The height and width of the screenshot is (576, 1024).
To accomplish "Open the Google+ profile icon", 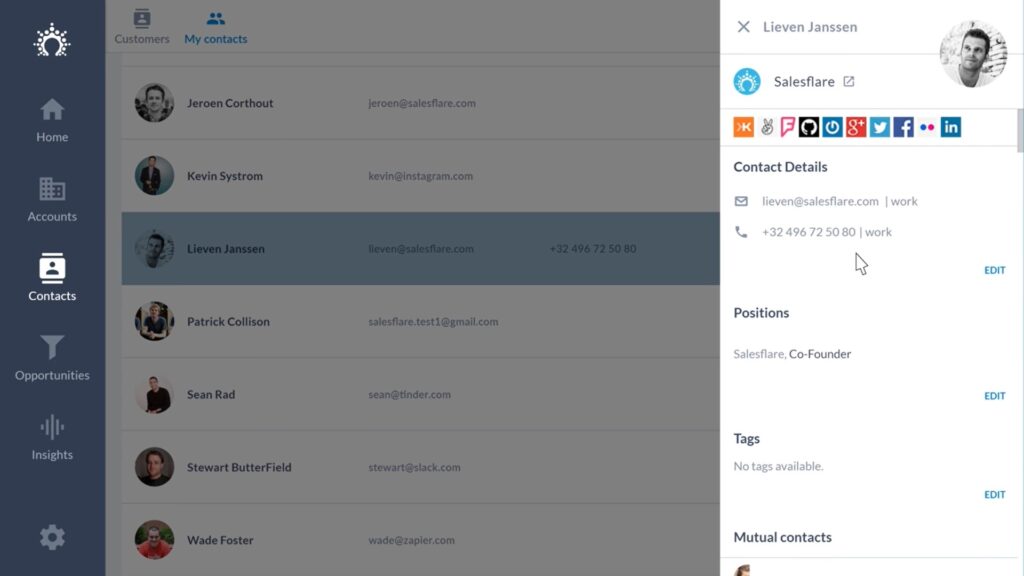I will coord(855,127).
